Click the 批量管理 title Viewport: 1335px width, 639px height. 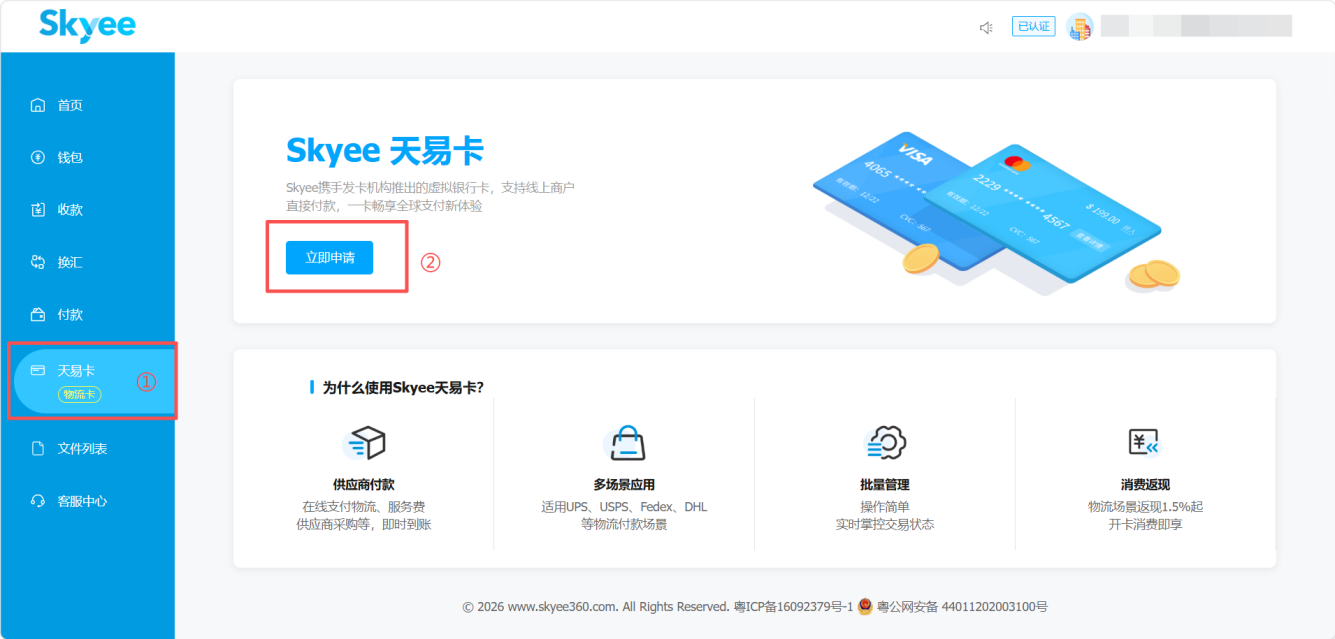click(885, 485)
